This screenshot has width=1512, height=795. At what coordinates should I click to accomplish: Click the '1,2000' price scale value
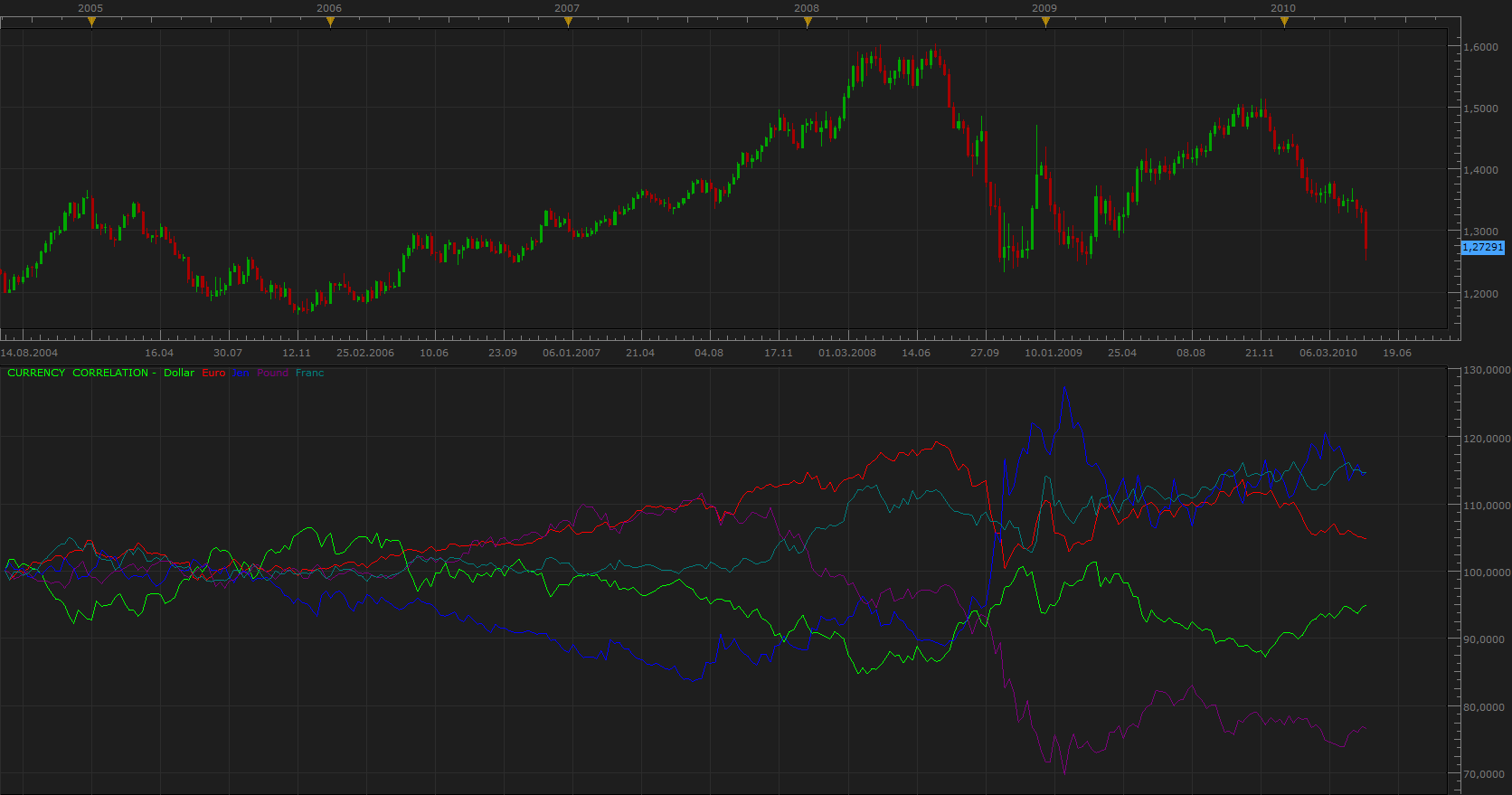pos(1481,294)
